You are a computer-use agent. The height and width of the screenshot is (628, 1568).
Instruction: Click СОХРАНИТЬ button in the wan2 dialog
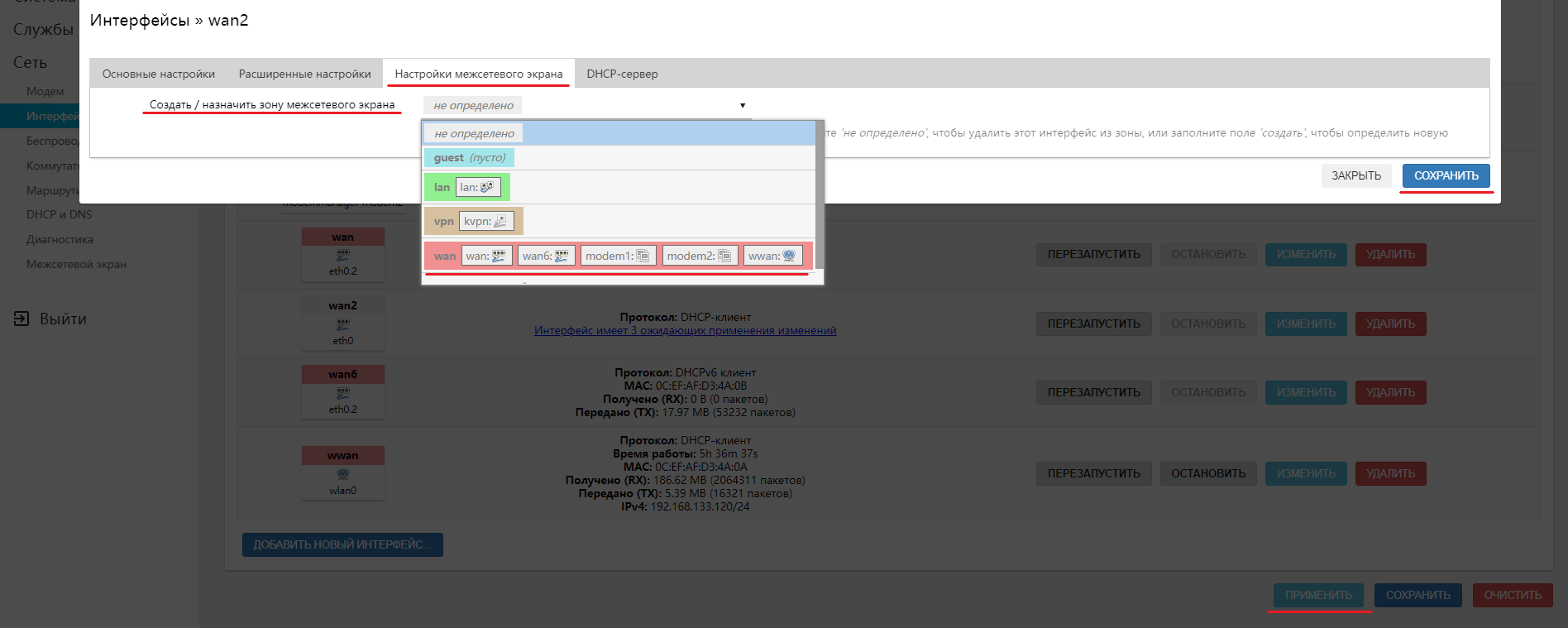(1446, 175)
